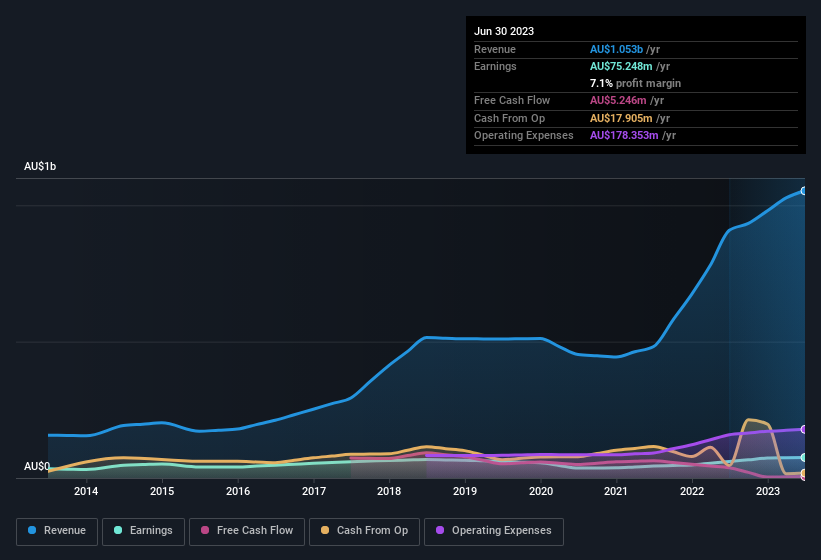Click the 2020 x-axis label
The width and height of the screenshot is (821, 560).
tap(541, 491)
